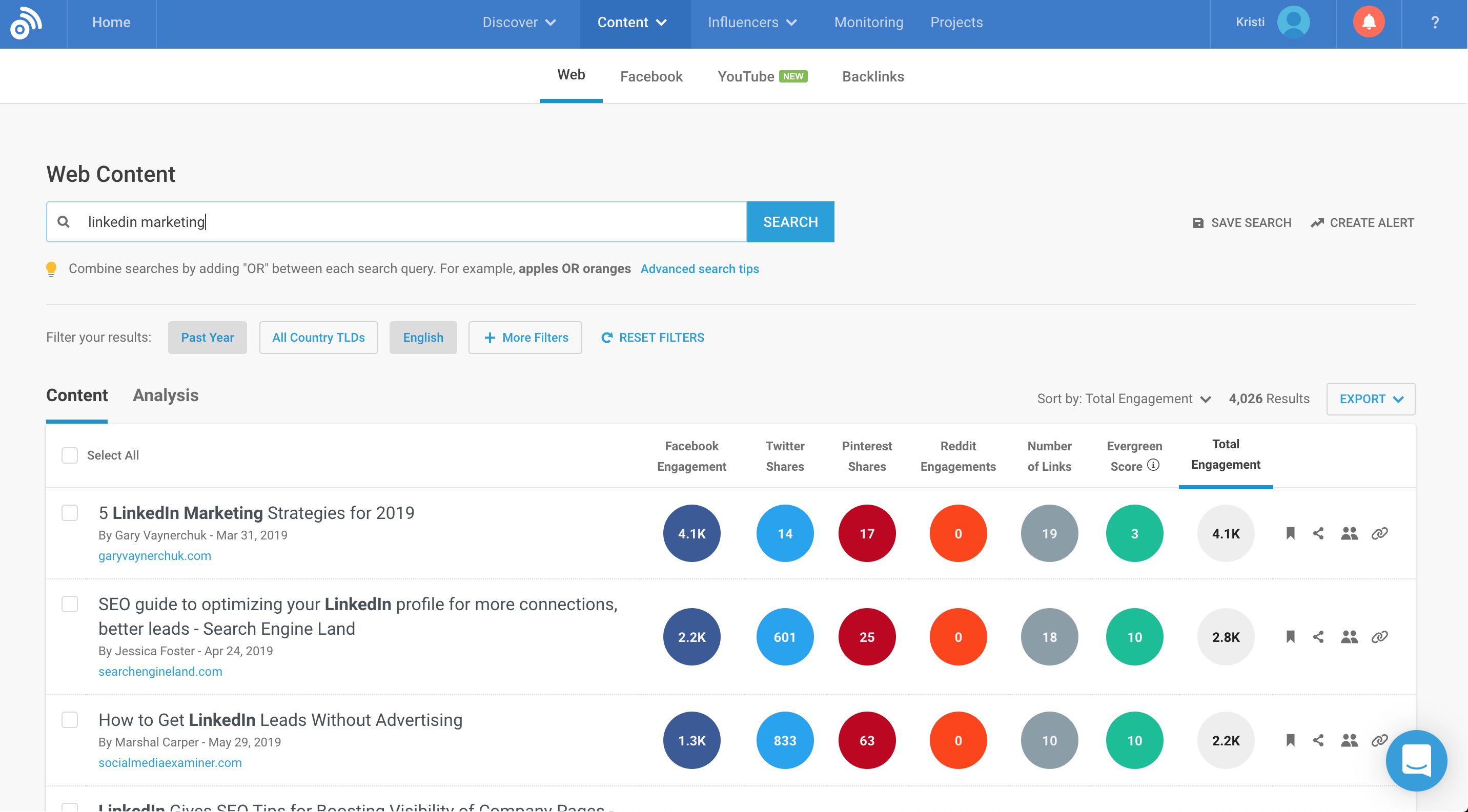
Task: Expand the Content menu dropdown
Action: (632, 22)
